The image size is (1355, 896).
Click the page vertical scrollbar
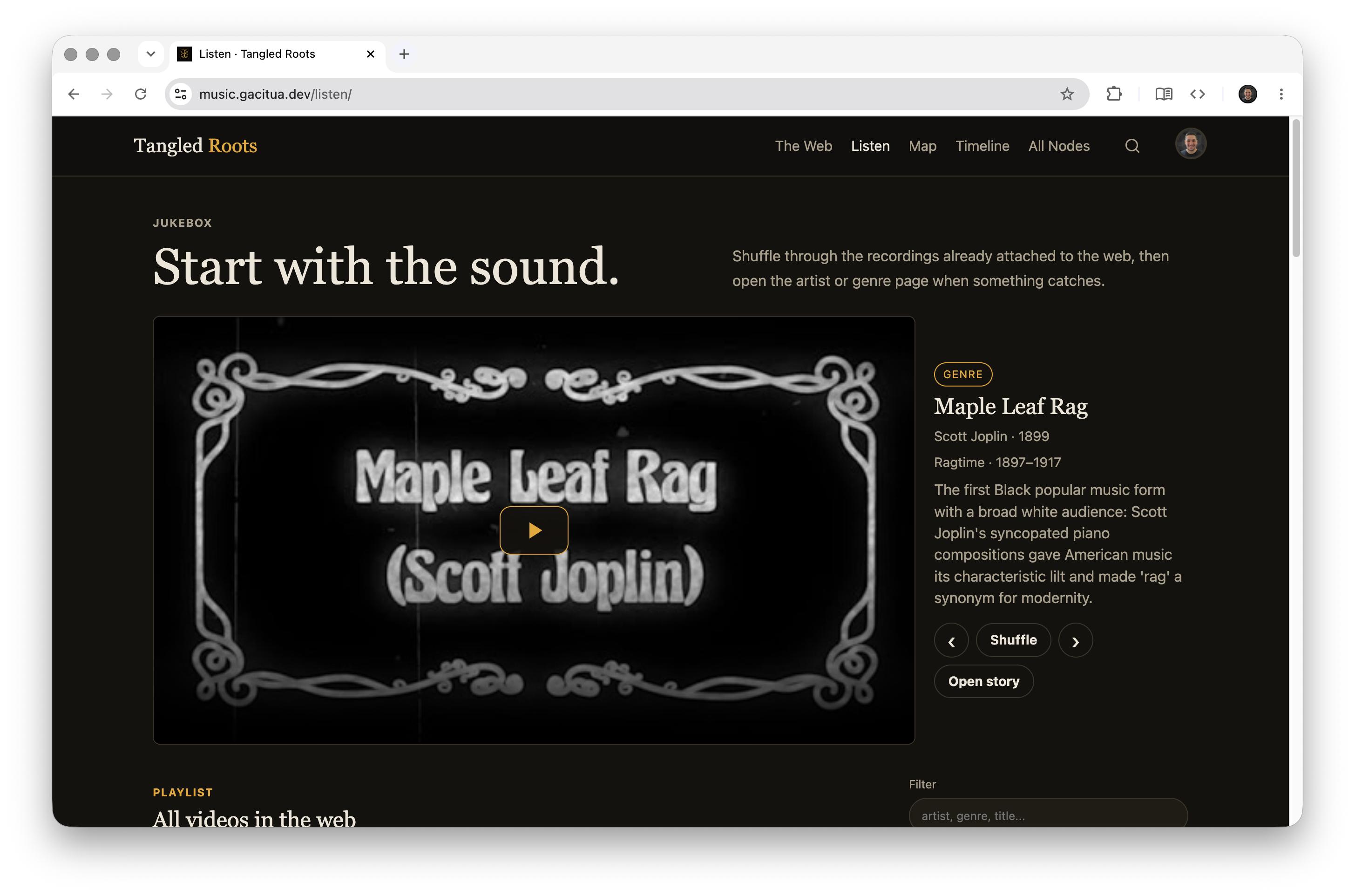tap(1295, 189)
